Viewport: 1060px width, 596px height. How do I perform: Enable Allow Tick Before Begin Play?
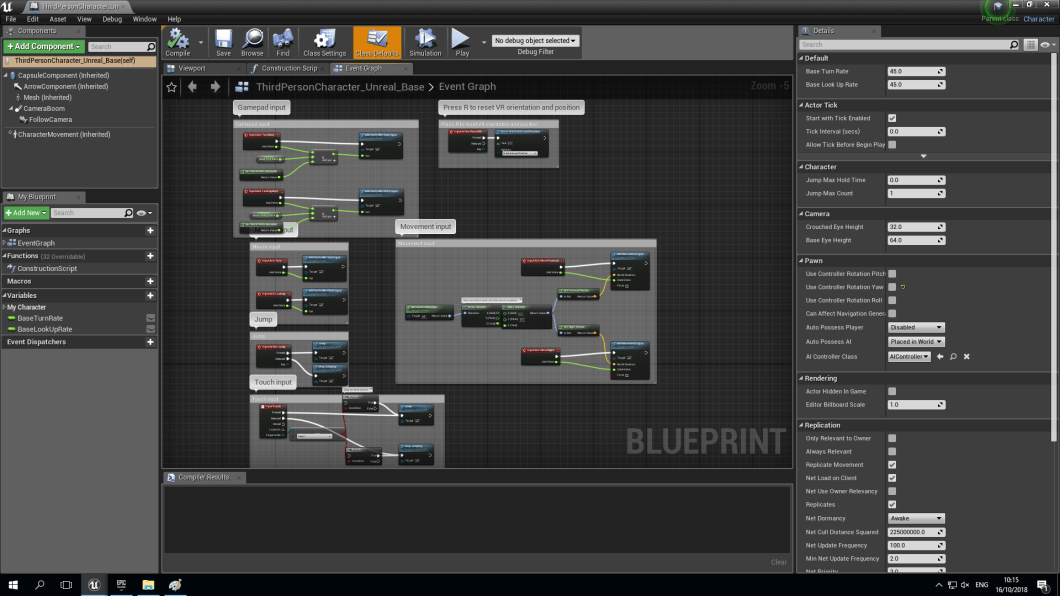[892, 145]
